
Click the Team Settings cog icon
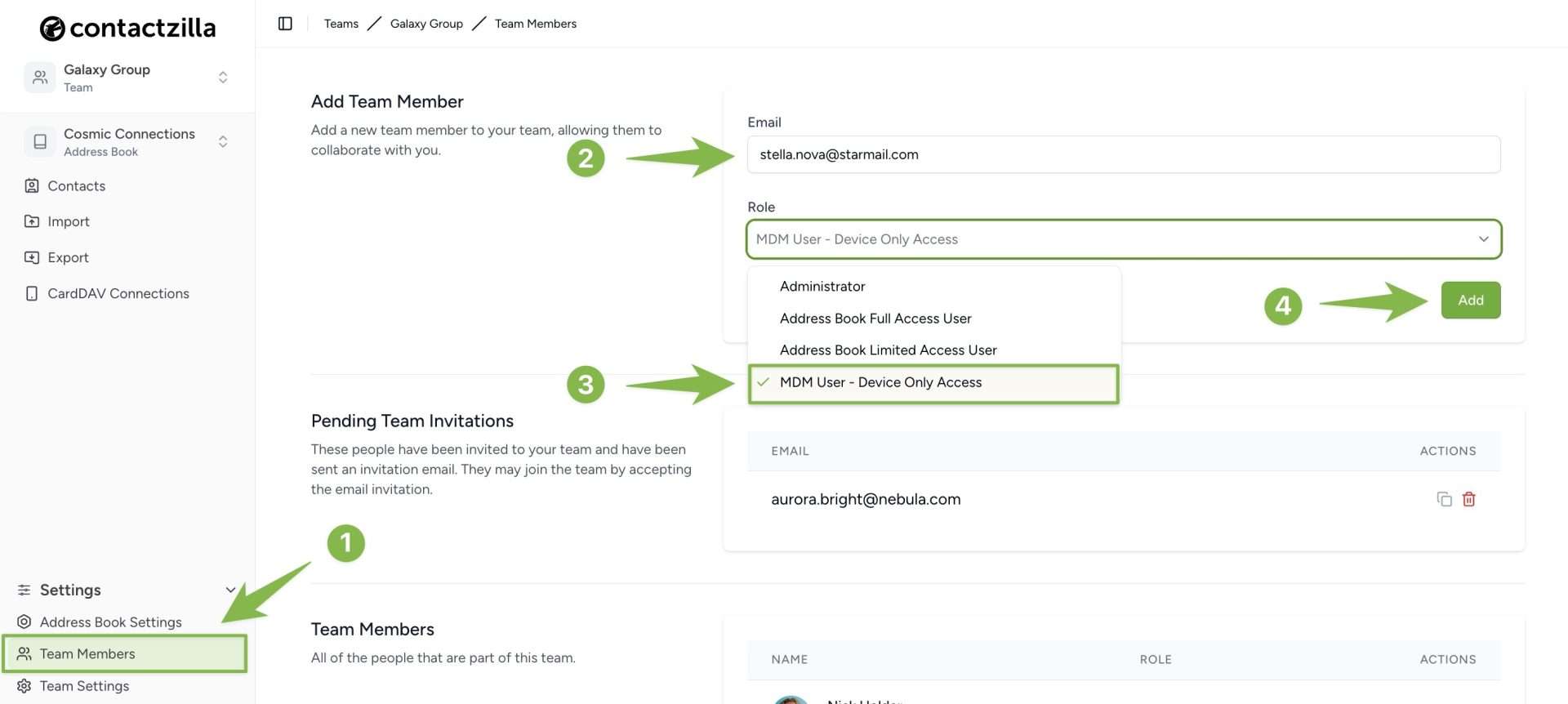pyautogui.click(x=24, y=686)
